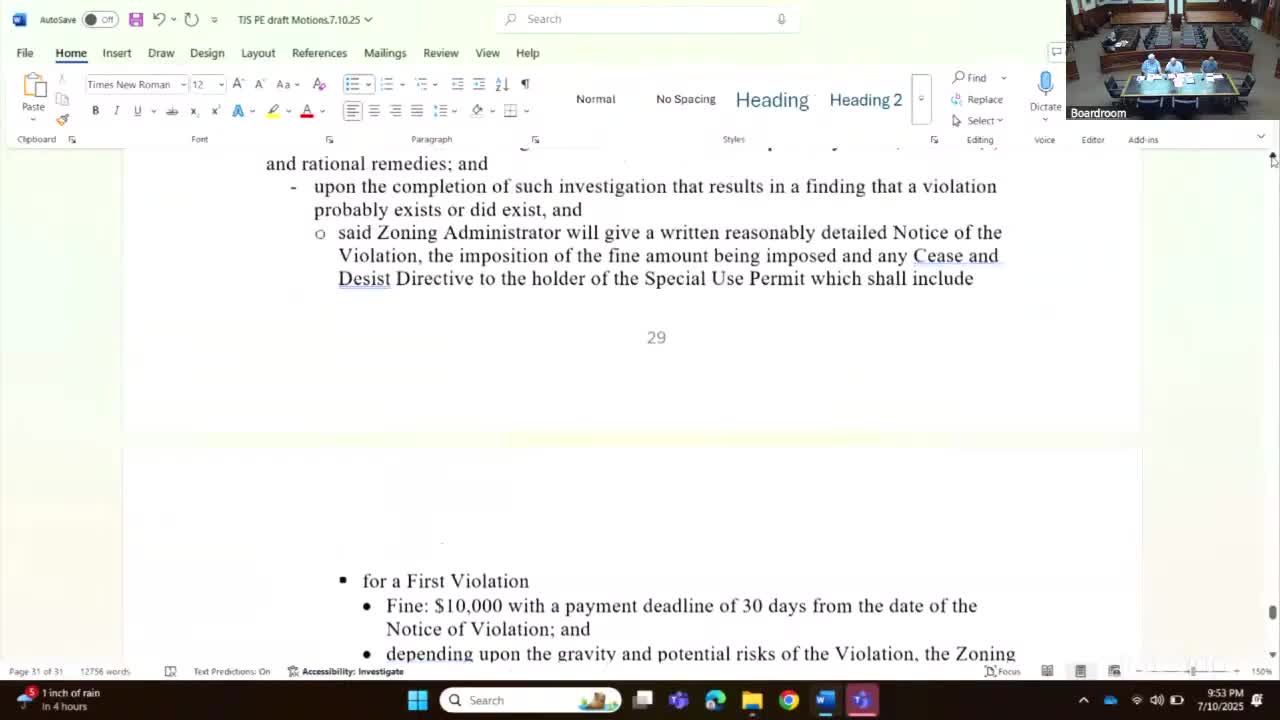
Task: Toggle Italic formatting
Action: click(116, 111)
